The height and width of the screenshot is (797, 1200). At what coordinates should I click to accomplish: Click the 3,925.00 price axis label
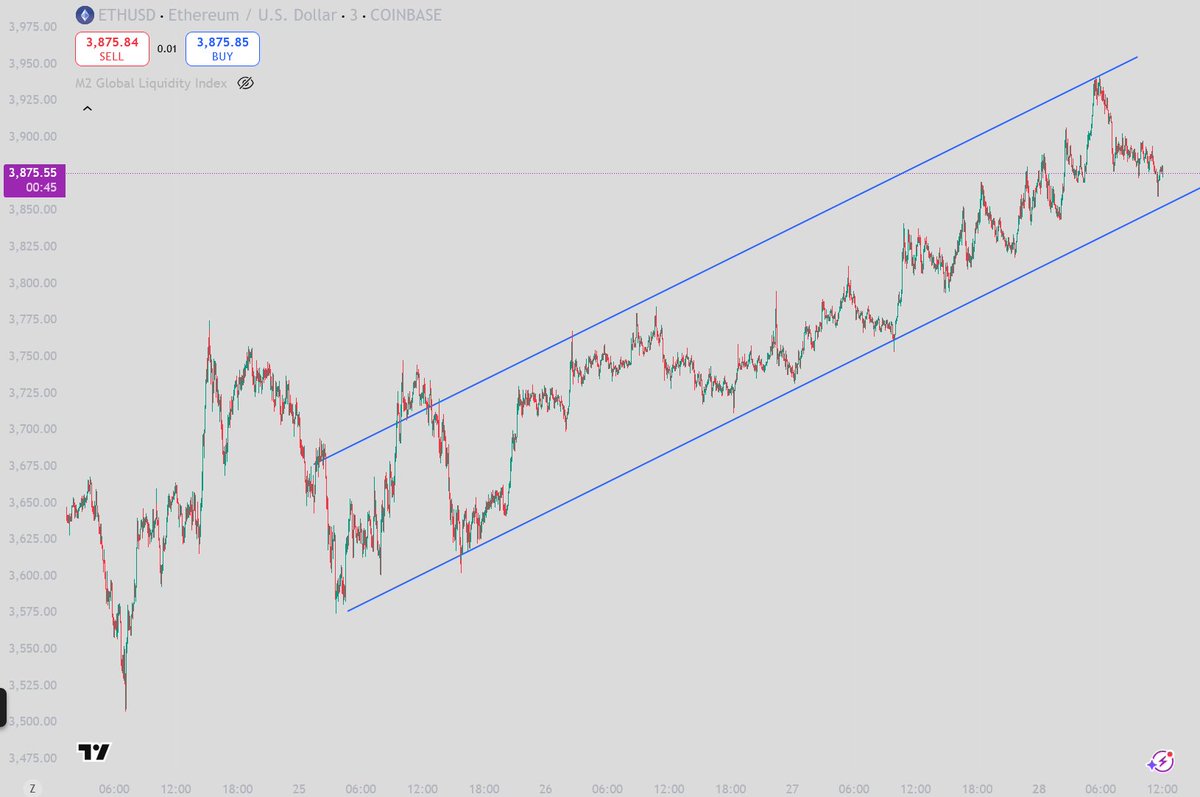pyautogui.click(x=32, y=100)
